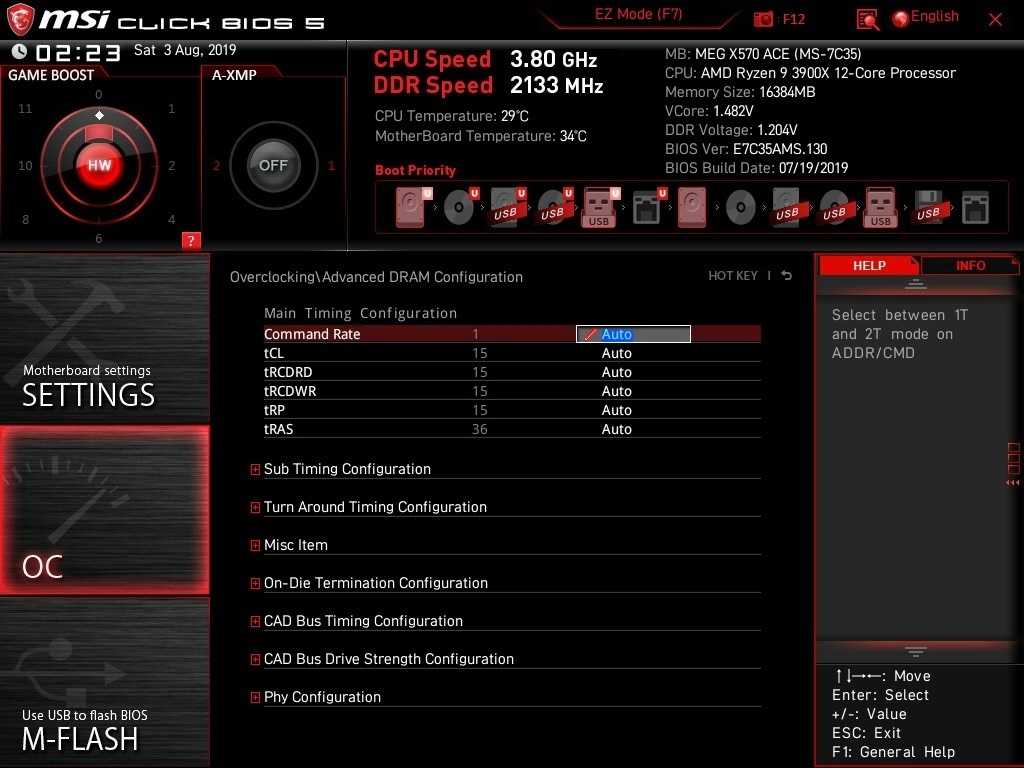
Task: Click the MSI dragon shield logo
Action: (x=20, y=19)
